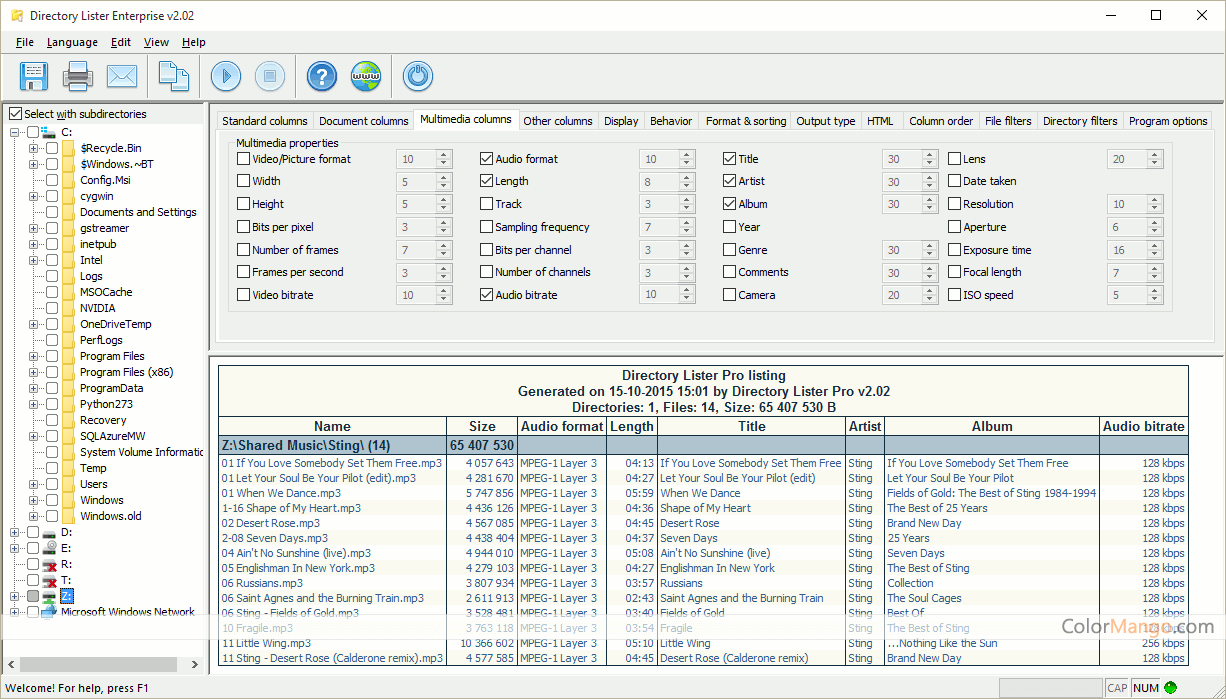Click the Copy to clipboard toolbar icon
1226x699 pixels.
tap(175, 76)
